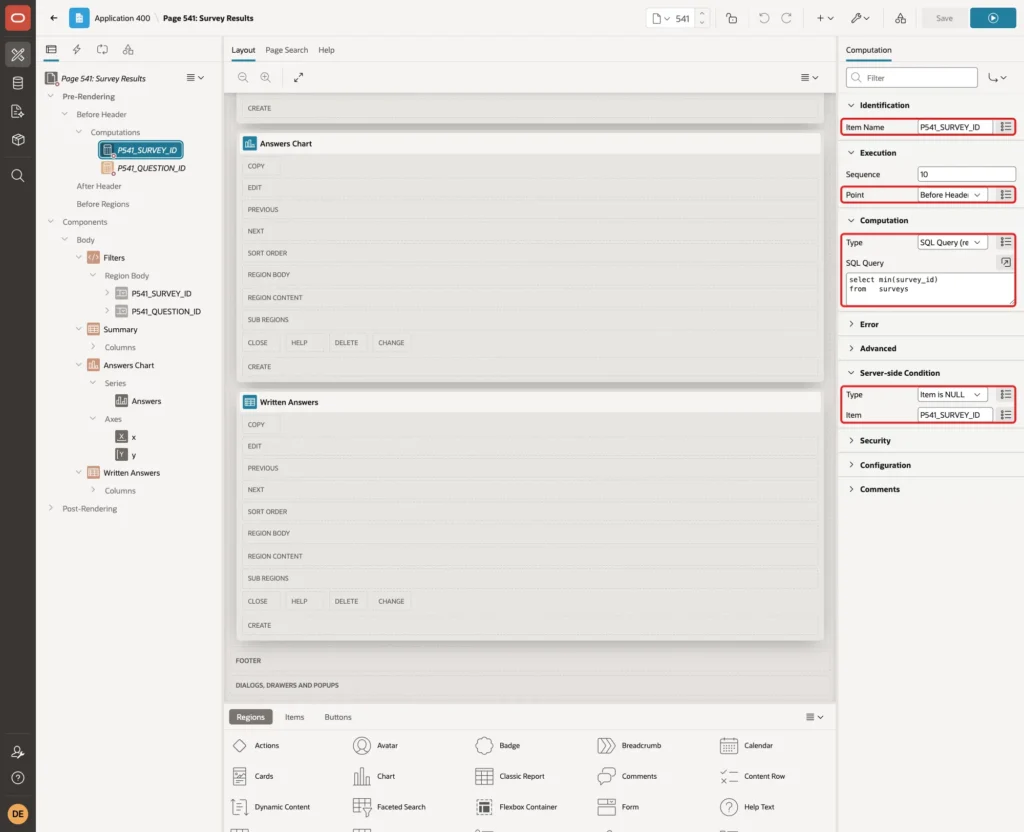Expand Post-Rendering tree node
Viewport: 1024px width, 832px height.
pos(51,508)
